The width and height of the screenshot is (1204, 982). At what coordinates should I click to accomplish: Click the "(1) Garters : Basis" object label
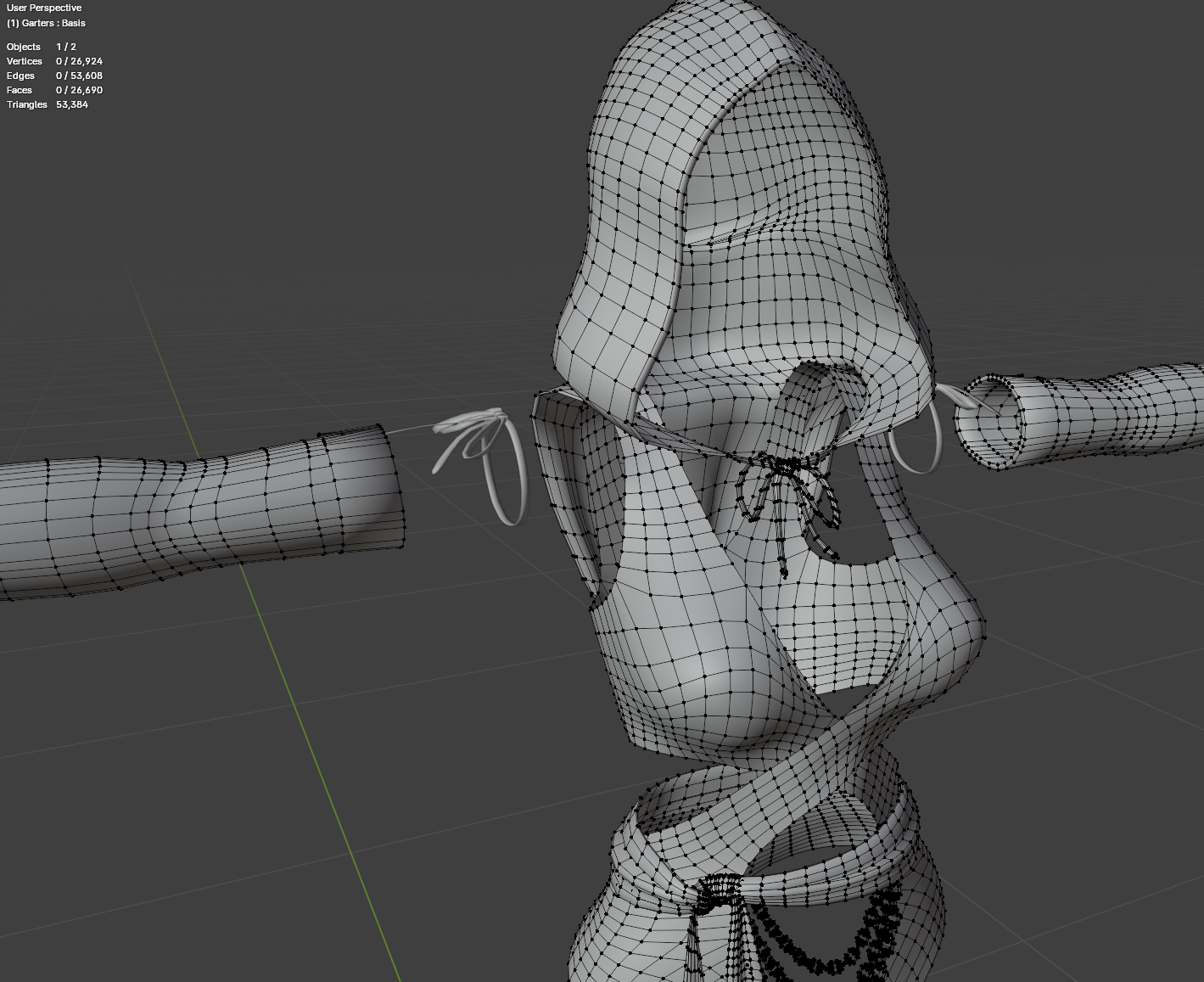click(x=46, y=23)
